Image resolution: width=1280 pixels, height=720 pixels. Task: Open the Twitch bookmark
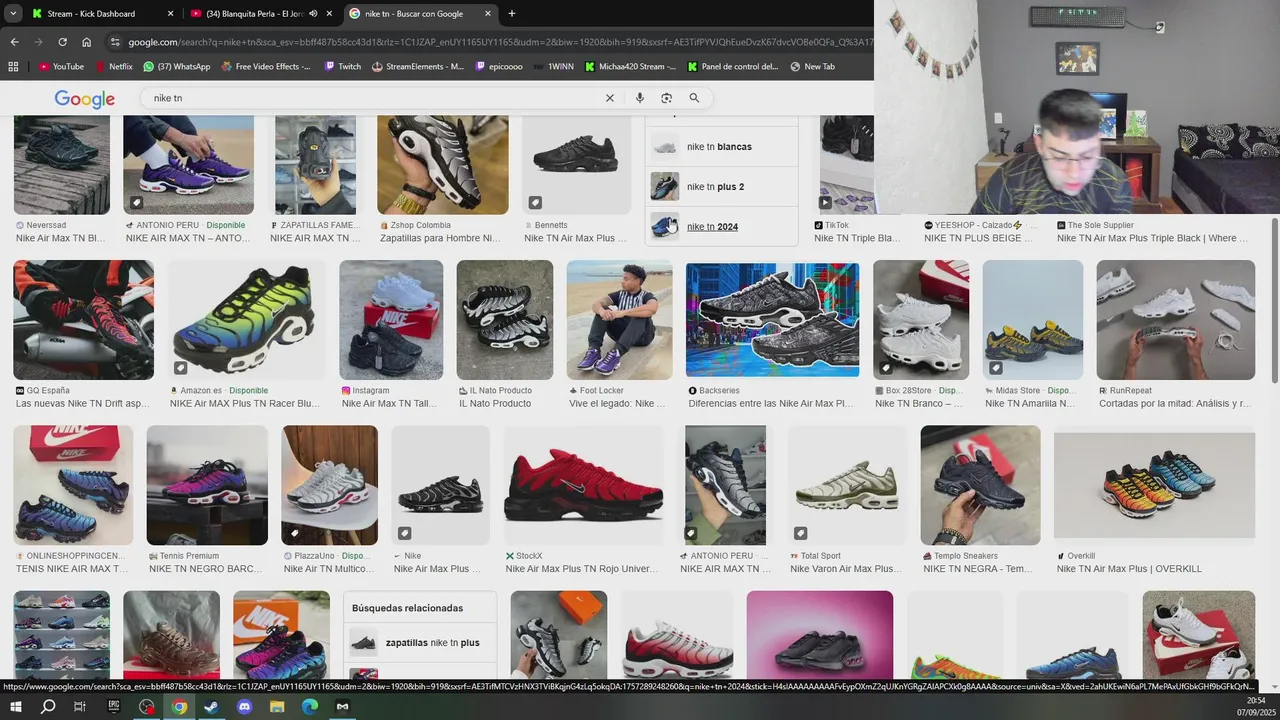[343, 67]
